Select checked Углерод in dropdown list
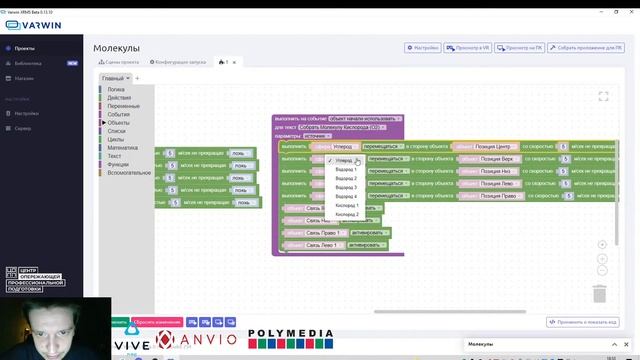 344,160
